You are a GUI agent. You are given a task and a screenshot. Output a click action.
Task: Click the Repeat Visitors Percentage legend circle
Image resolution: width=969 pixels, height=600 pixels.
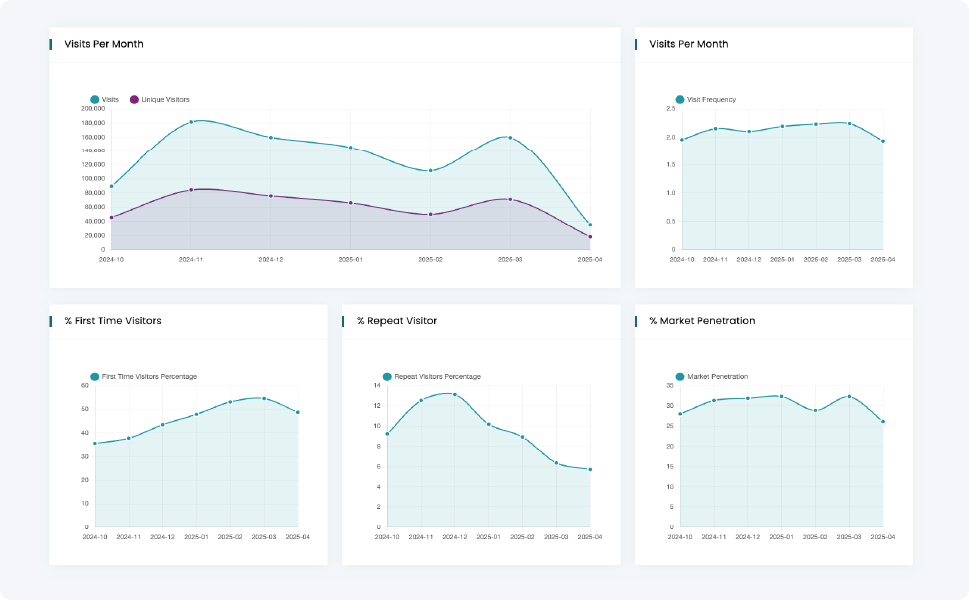click(387, 377)
